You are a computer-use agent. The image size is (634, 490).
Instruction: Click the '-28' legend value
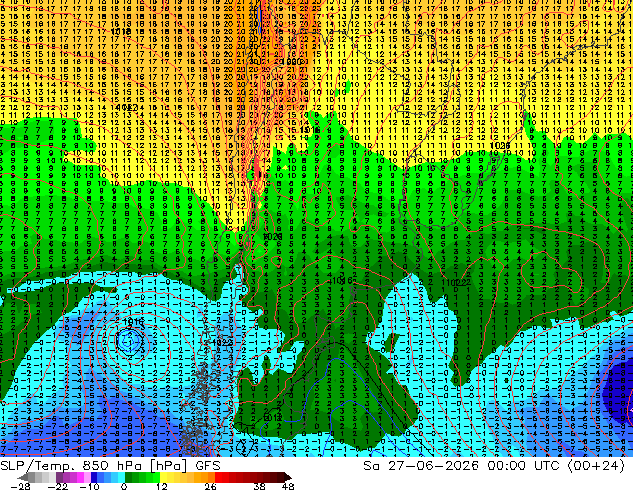(x=20, y=486)
